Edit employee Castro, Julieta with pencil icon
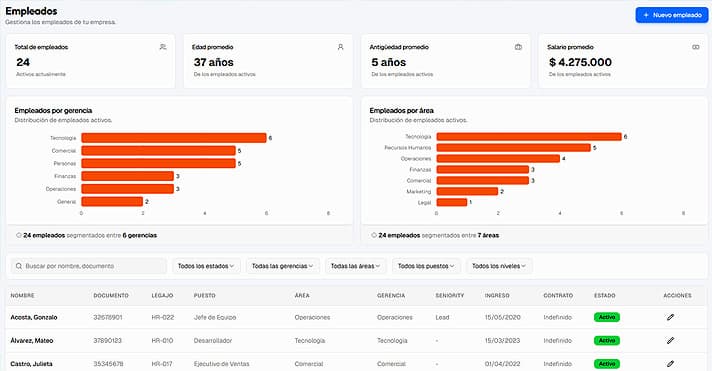This screenshot has width=712, height=371. pyautogui.click(x=670, y=364)
